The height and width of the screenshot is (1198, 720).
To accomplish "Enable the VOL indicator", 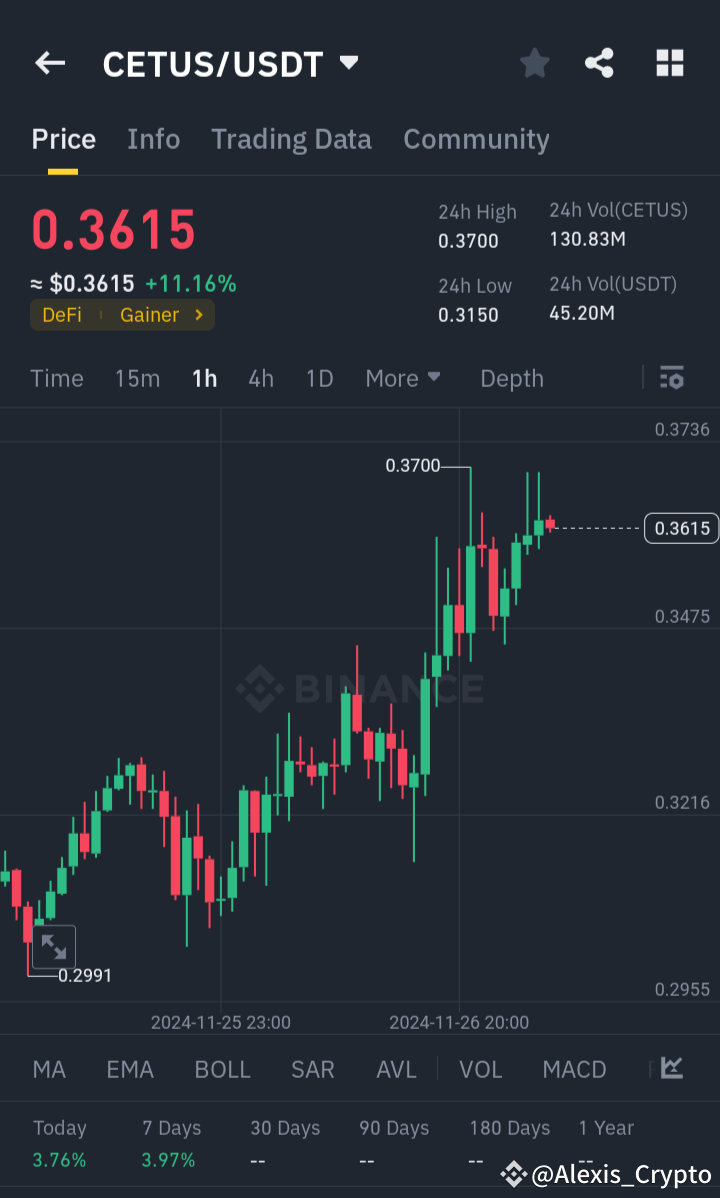I will point(481,1069).
